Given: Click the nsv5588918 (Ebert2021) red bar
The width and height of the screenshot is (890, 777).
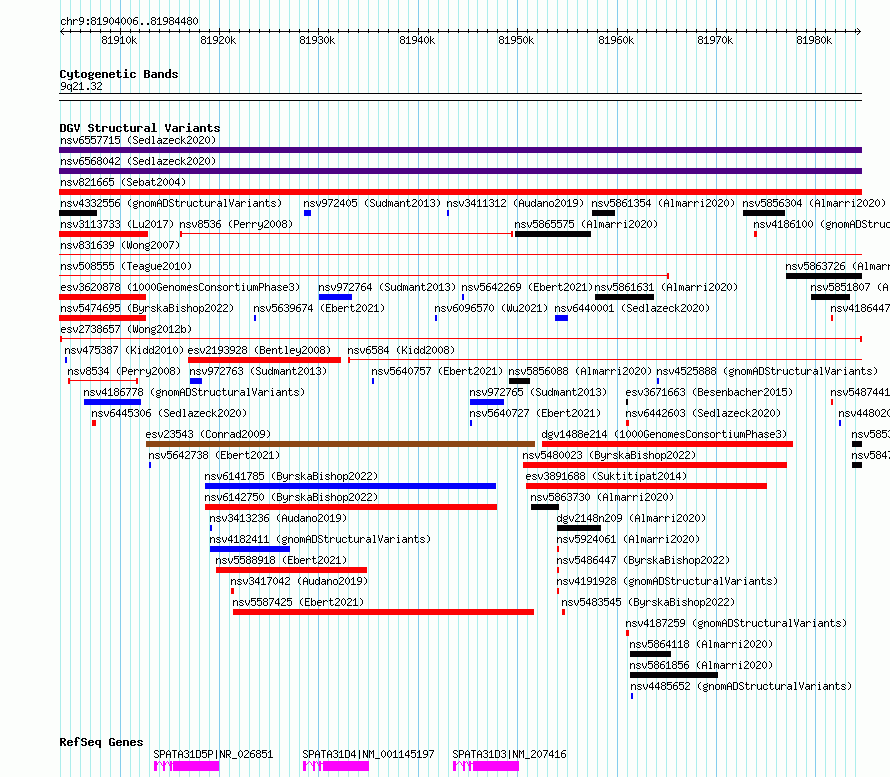Looking at the screenshot, I should point(292,570).
